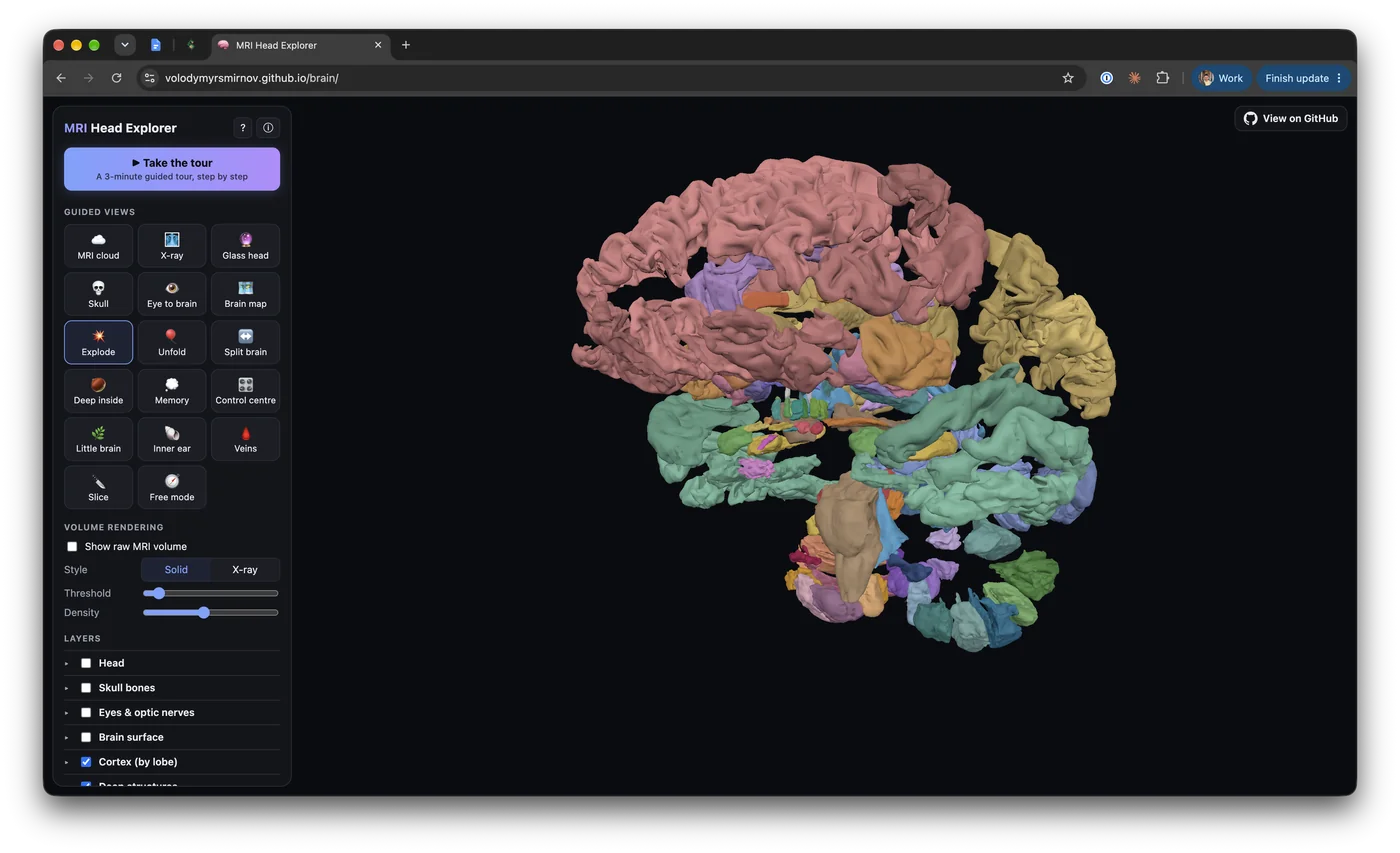Uncheck the Cortex (by lobe) layer
The width and height of the screenshot is (1400, 853).
click(x=86, y=762)
